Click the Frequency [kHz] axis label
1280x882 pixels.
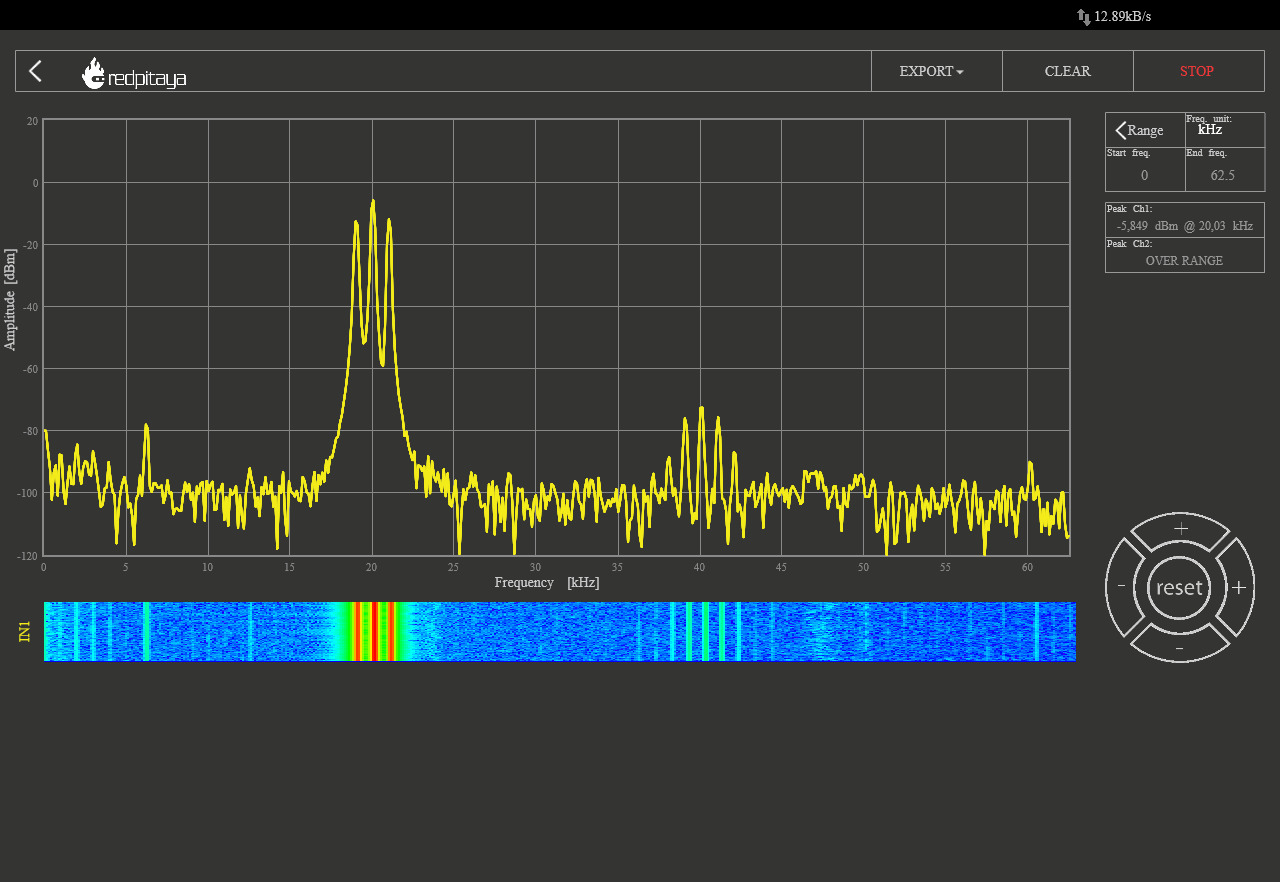point(547,582)
